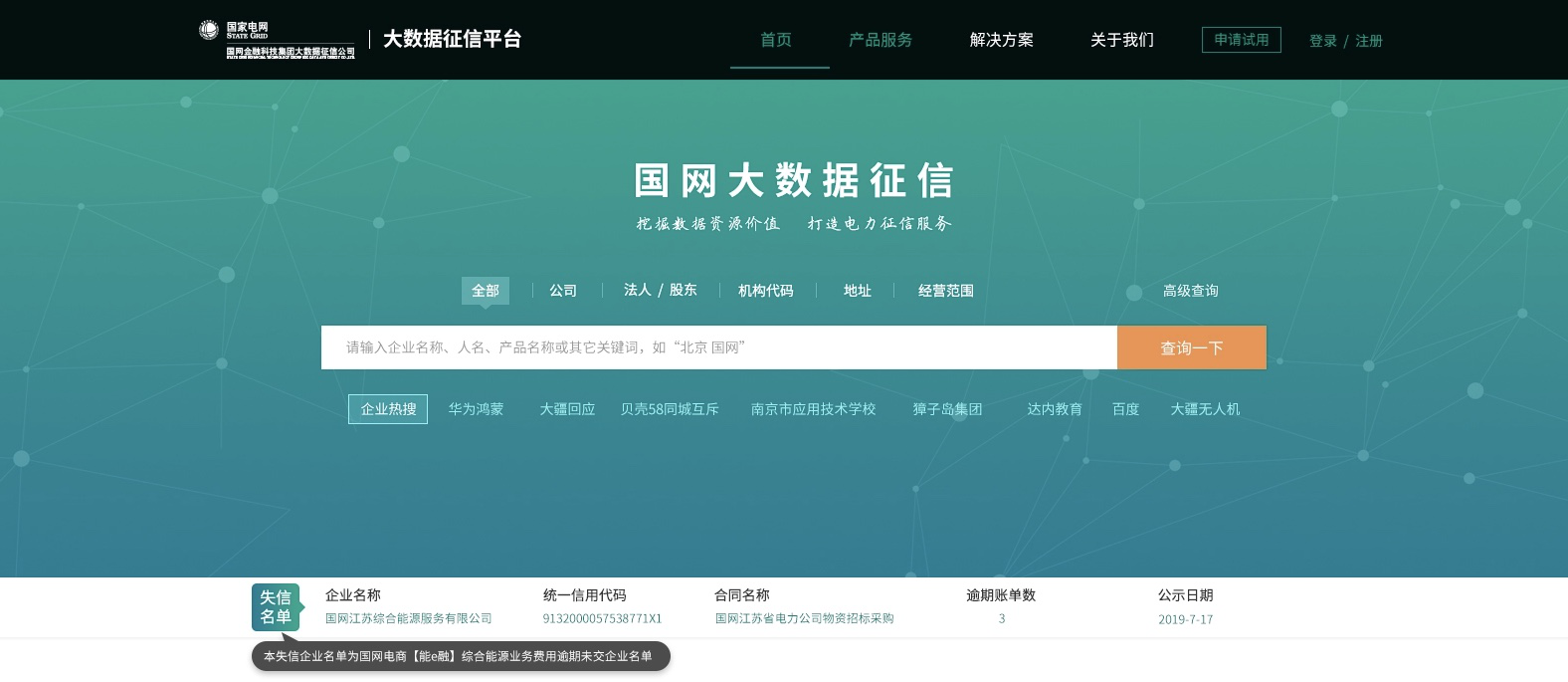Open the 首页 navigation tab

(776, 40)
